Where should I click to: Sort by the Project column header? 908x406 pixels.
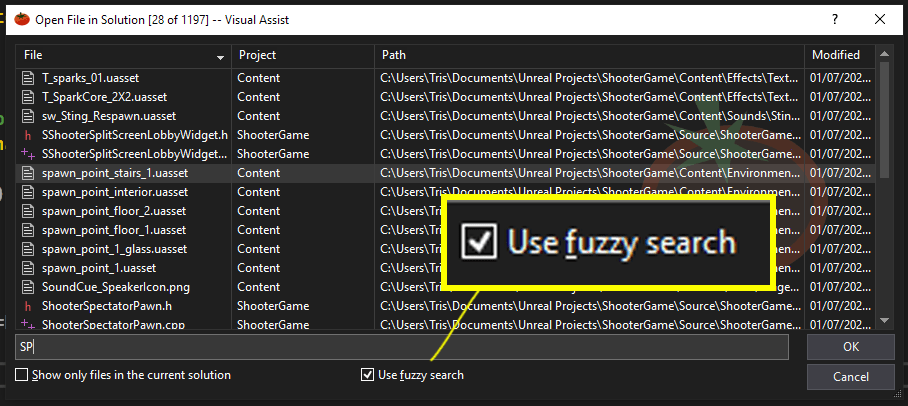click(300, 55)
